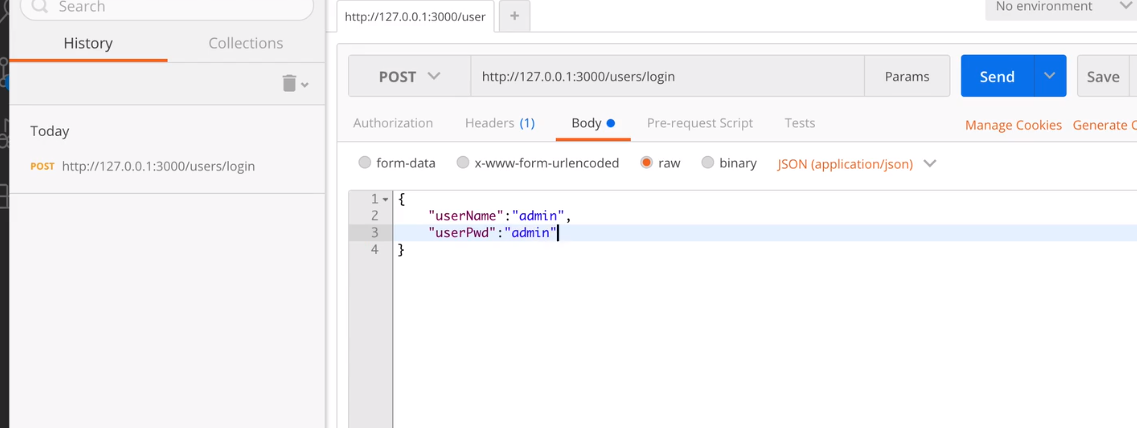This screenshot has width=1137, height=428.
Task: Open Manage Cookies link
Action: click(x=1013, y=125)
